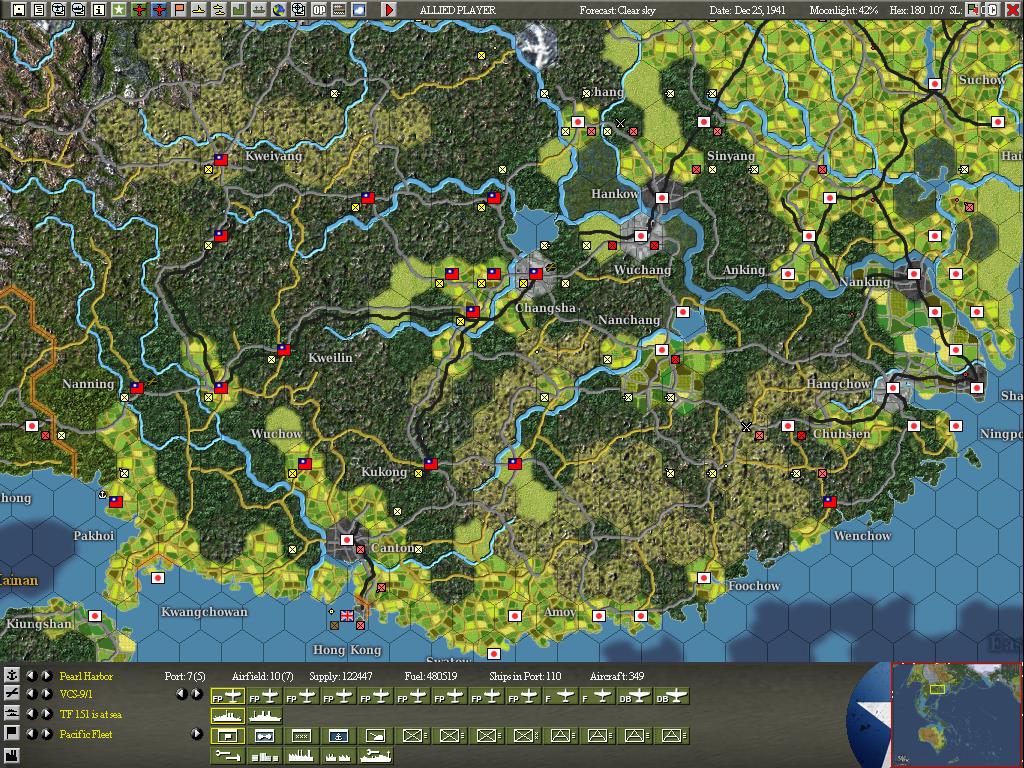Click the globe icon in top toolbar

278,10
